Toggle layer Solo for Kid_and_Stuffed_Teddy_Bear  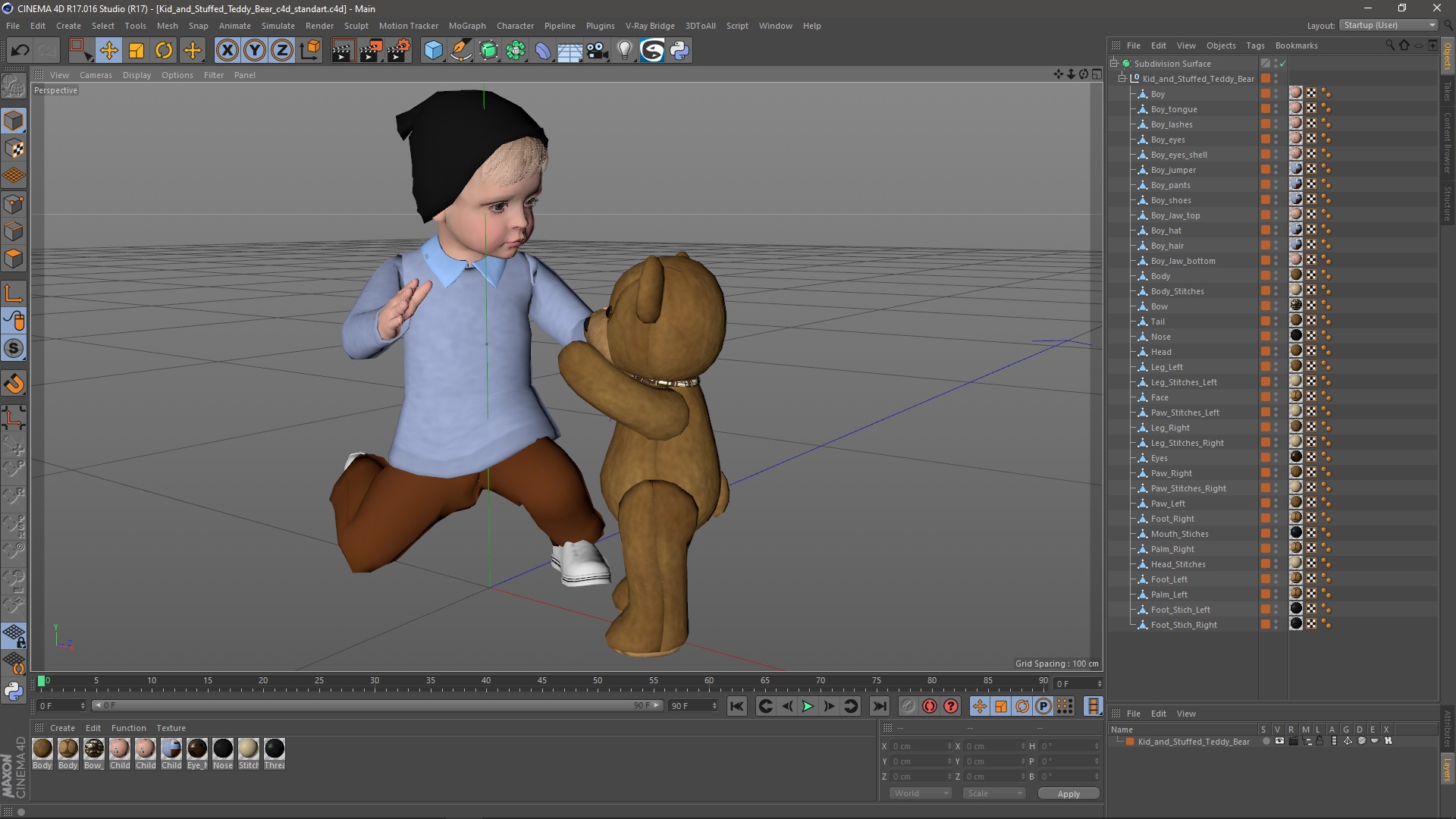1266,742
